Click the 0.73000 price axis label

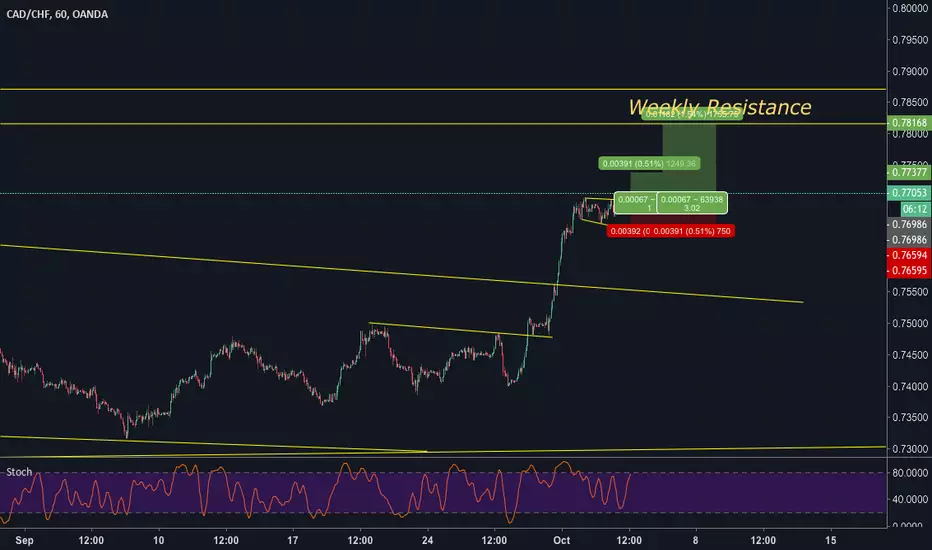910,449
